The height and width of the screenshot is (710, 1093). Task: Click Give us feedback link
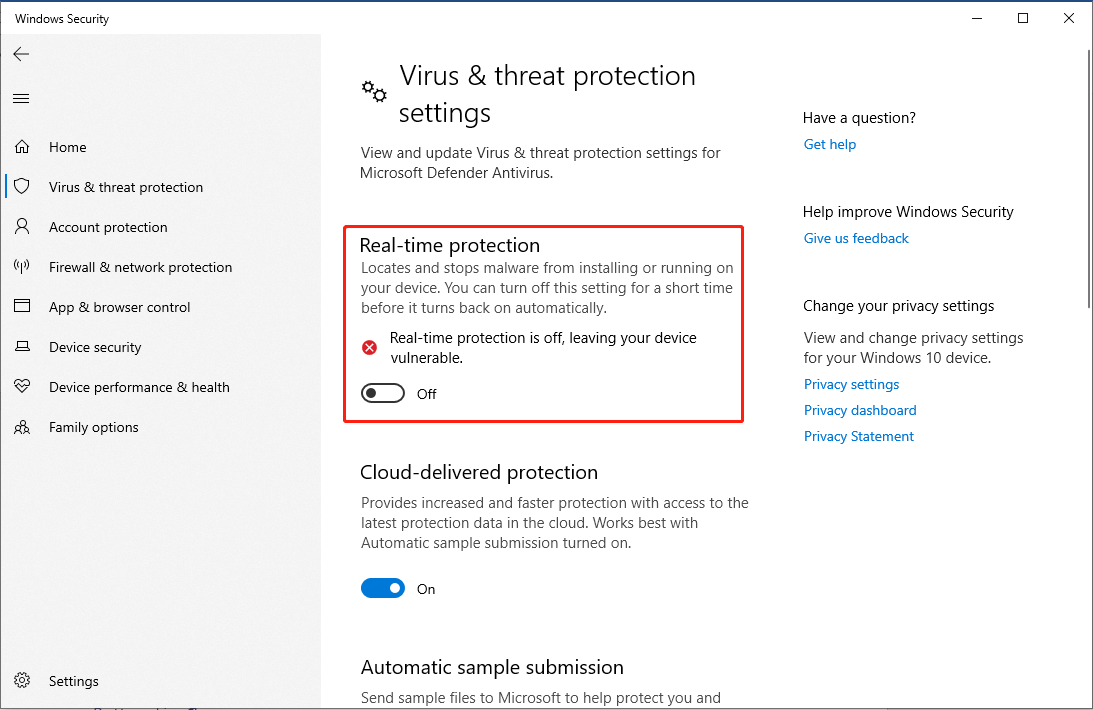tap(856, 238)
